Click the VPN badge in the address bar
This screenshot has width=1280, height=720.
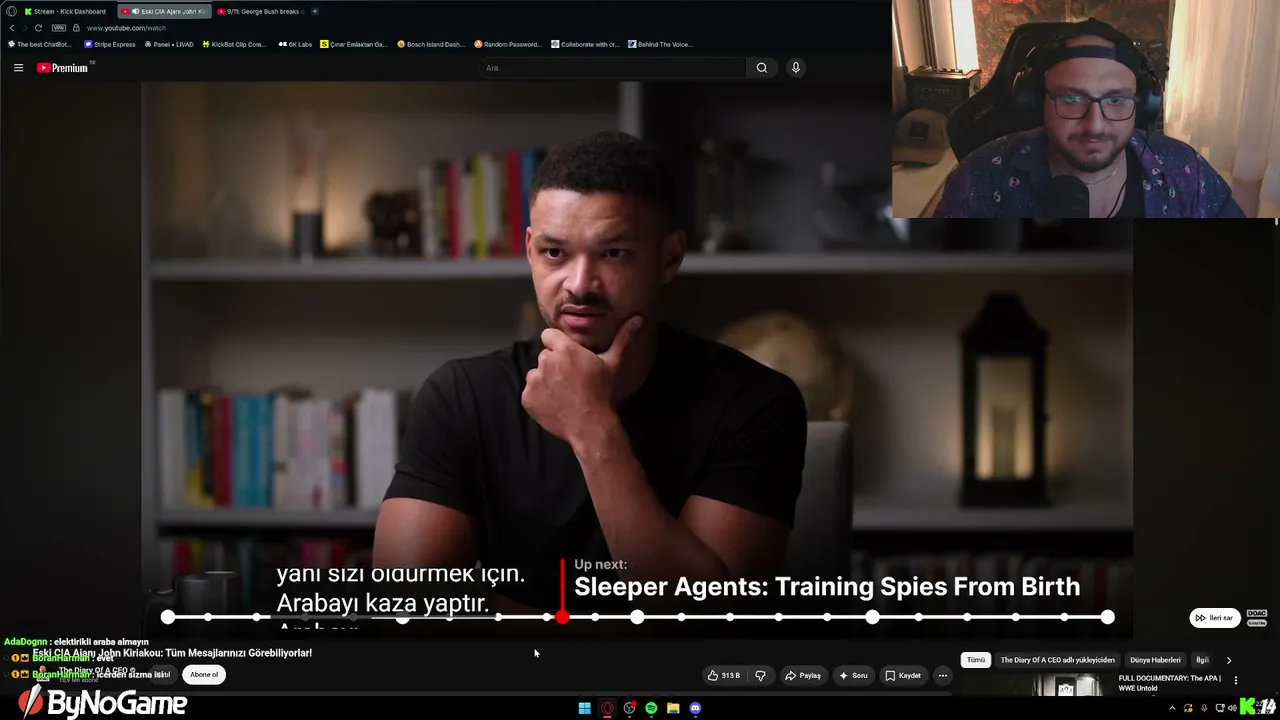[x=59, y=28]
